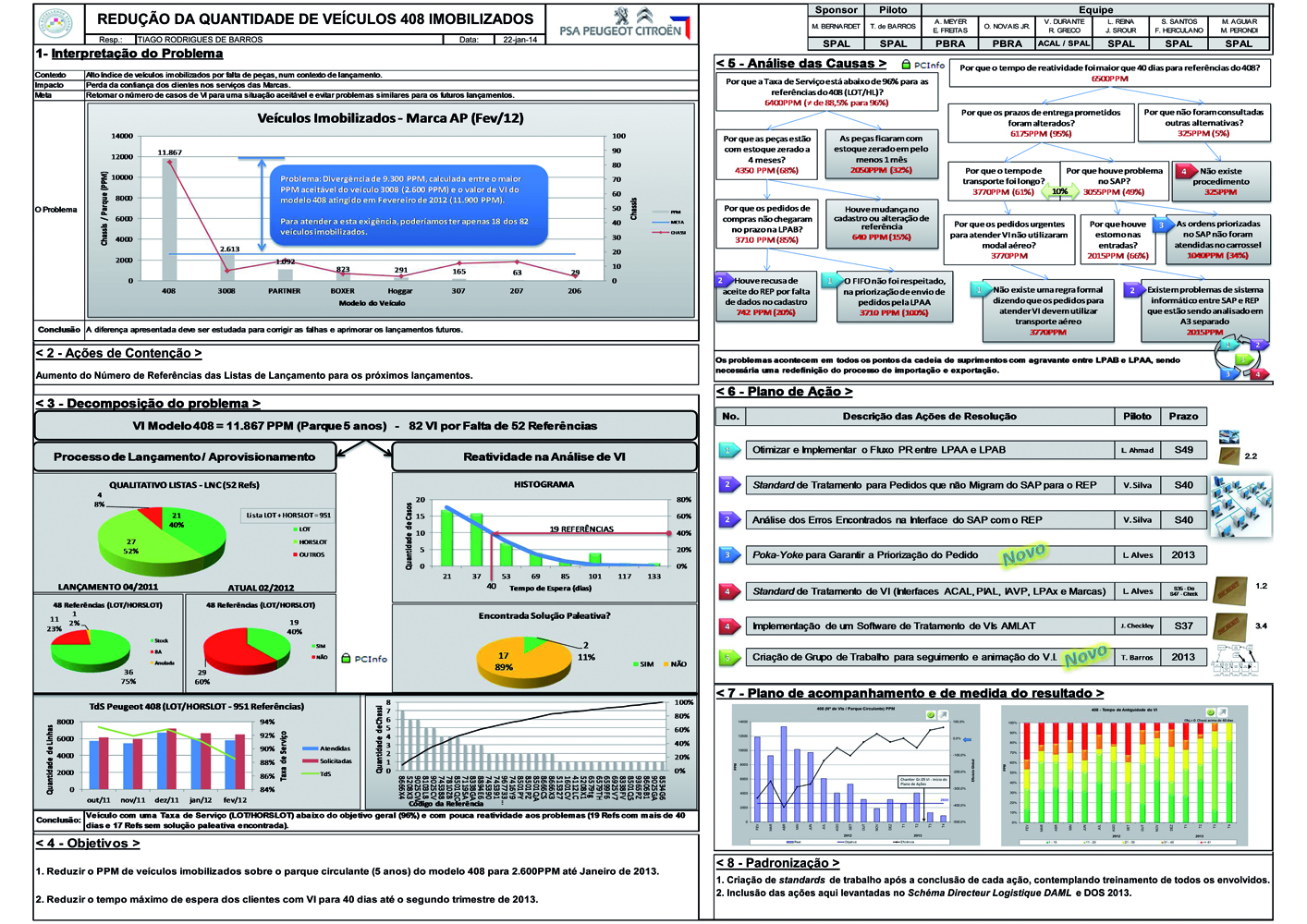
Task: Open the stacked red-yellow-green chart in section 7
Action: point(1123,774)
